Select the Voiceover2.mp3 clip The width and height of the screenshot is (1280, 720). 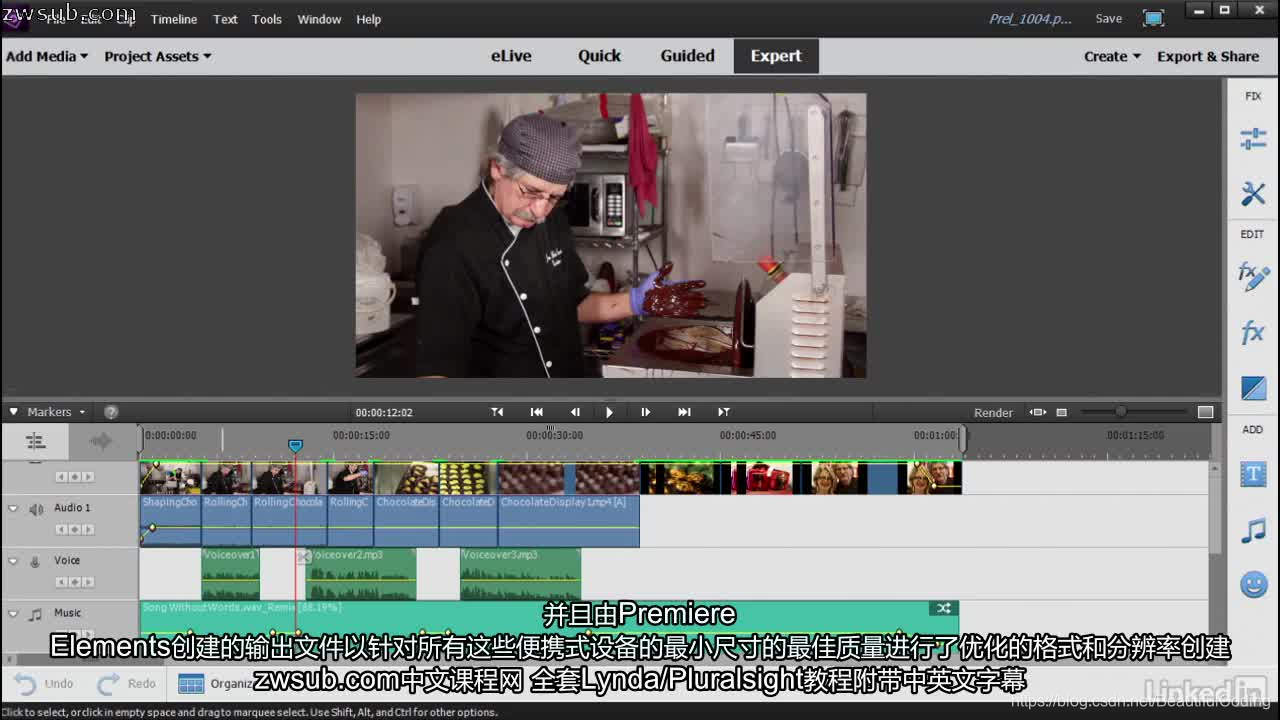(x=361, y=573)
